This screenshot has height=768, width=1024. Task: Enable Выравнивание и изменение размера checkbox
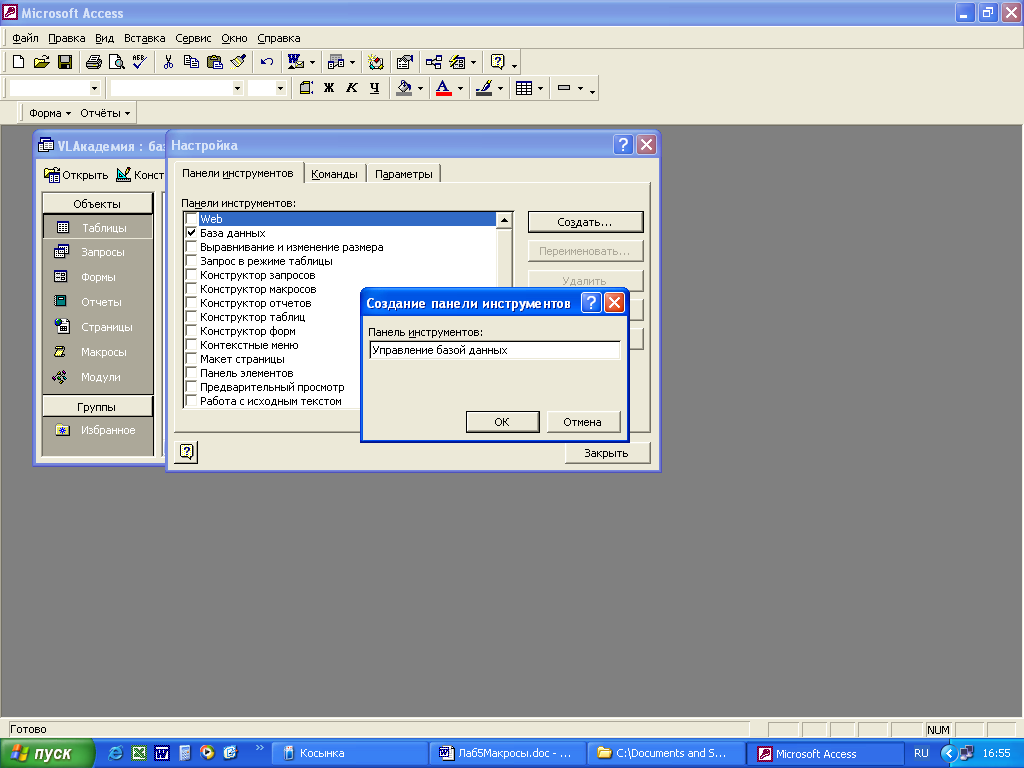tap(191, 247)
